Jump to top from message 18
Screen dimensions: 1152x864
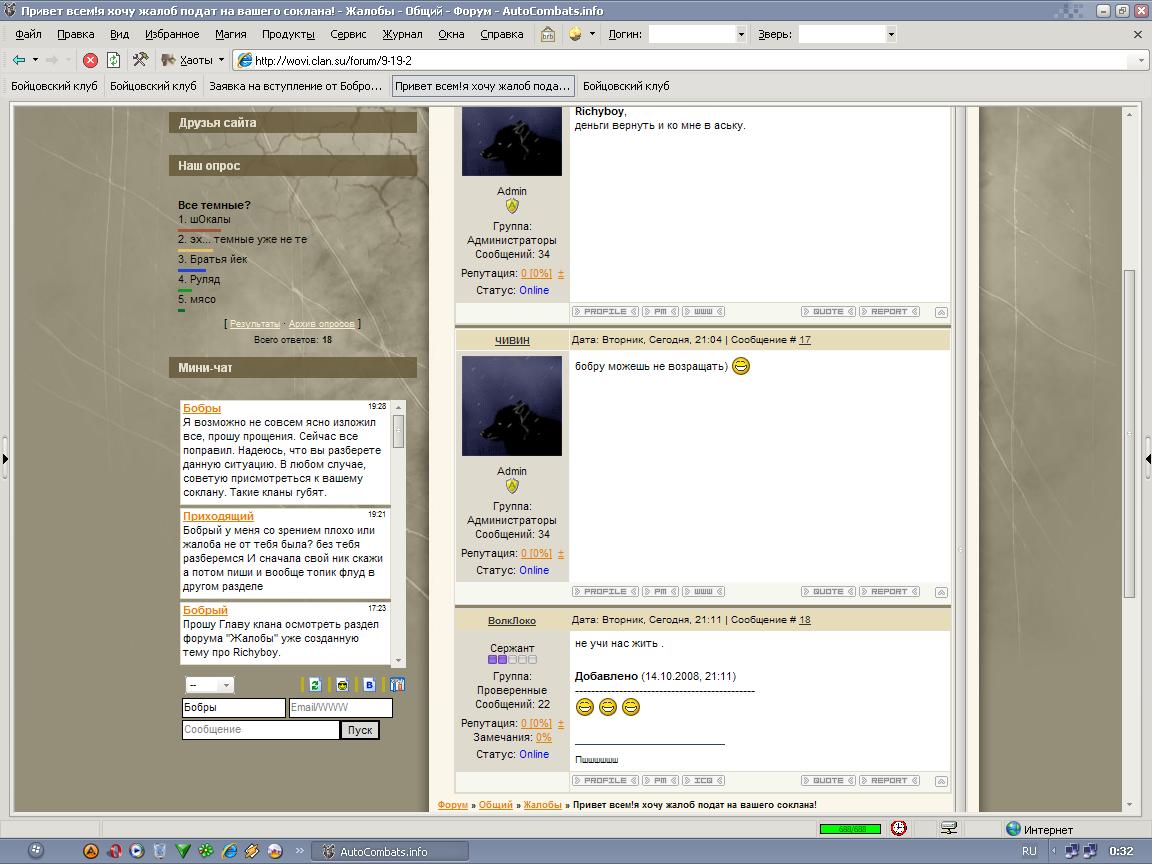[x=941, y=781]
